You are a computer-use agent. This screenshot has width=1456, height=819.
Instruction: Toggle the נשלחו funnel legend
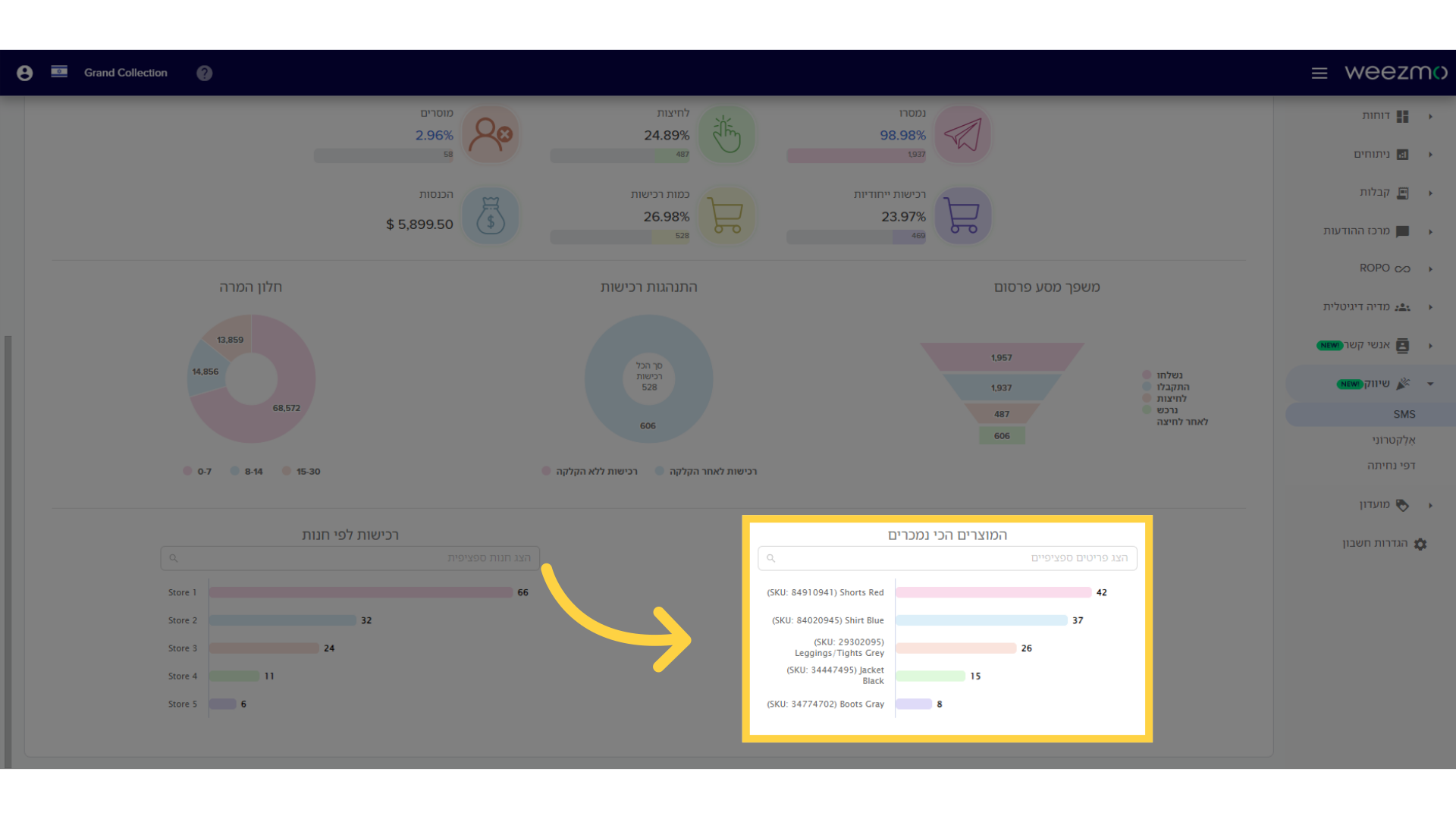click(1163, 375)
